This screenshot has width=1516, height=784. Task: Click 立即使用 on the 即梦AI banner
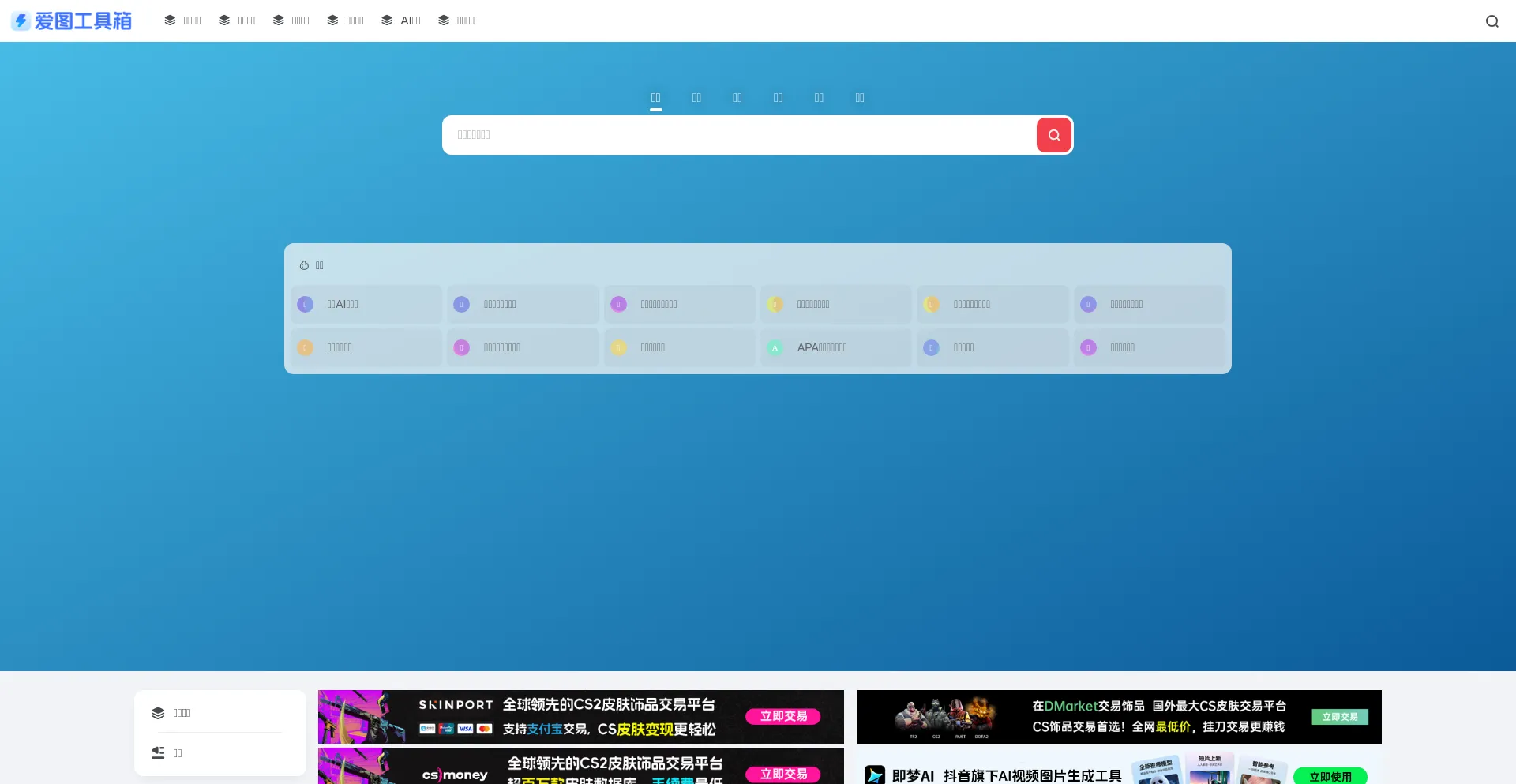pos(1330,776)
